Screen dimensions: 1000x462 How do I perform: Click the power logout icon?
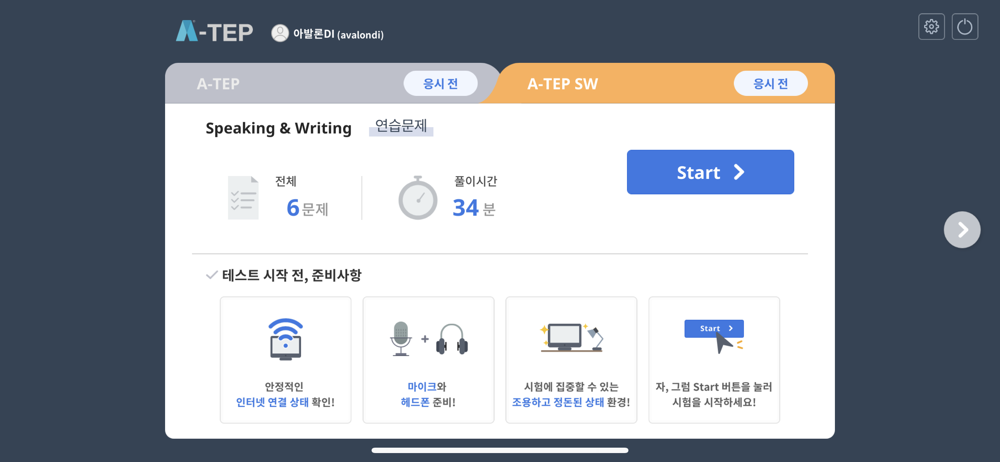(965, 27)
